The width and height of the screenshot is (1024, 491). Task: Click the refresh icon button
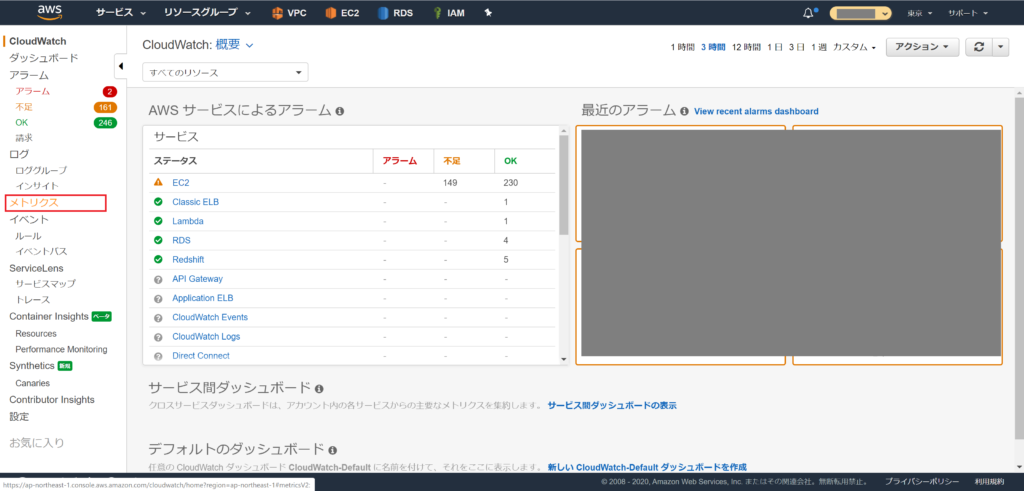979,47
